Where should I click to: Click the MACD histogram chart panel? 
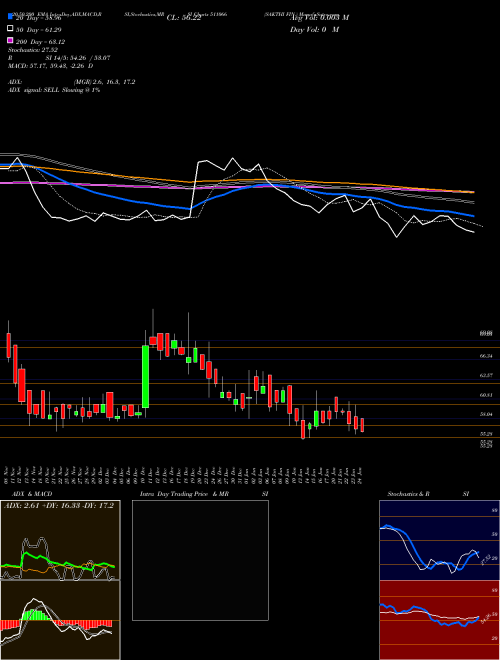coord(60,620)
